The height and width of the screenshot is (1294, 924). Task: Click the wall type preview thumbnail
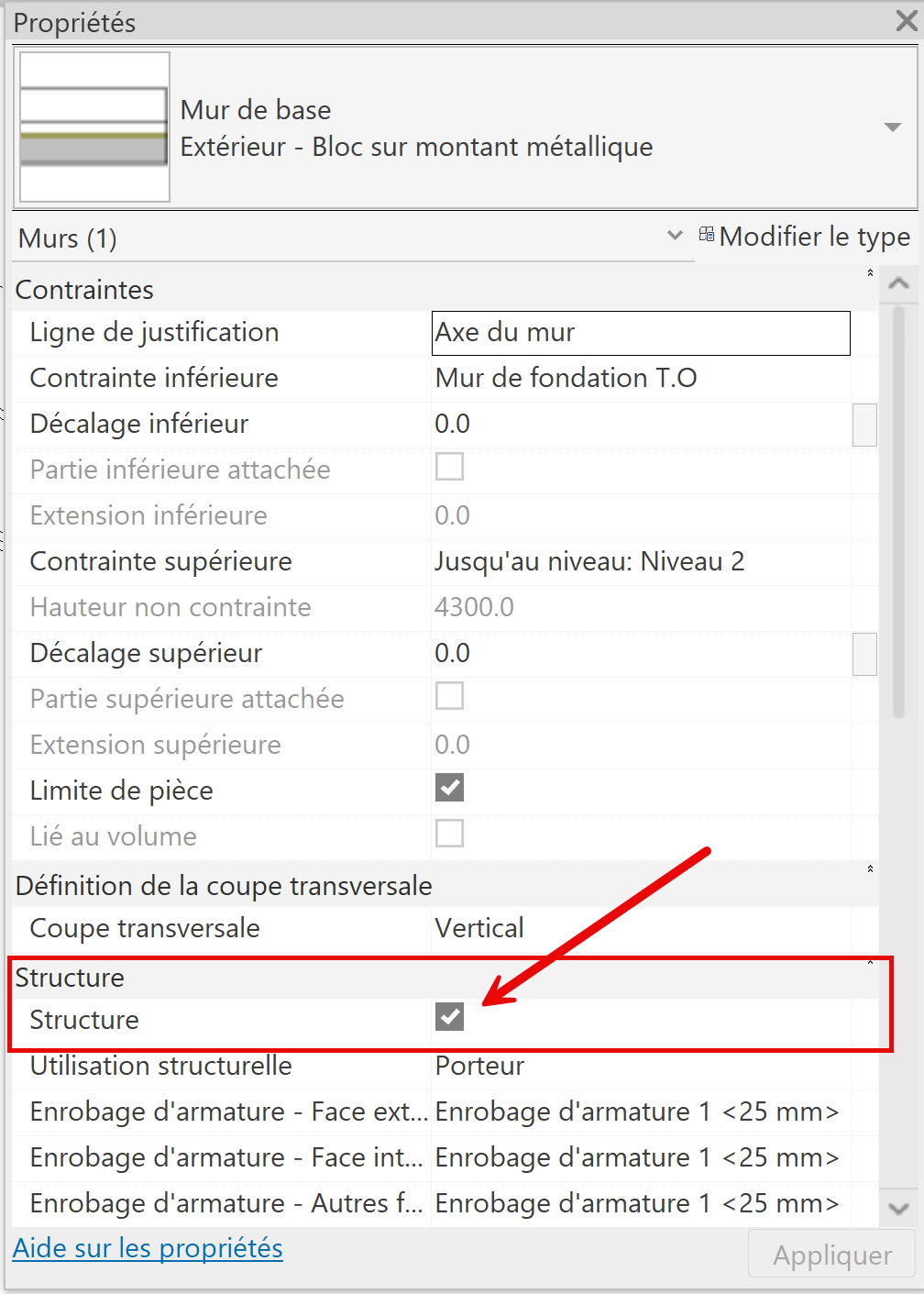point(94,127)
